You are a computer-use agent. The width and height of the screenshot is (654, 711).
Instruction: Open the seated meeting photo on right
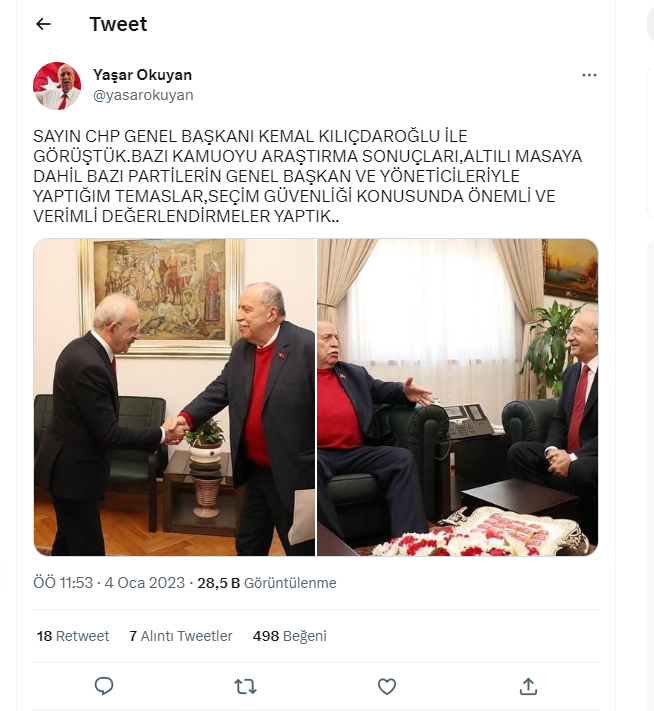point(458,397)
